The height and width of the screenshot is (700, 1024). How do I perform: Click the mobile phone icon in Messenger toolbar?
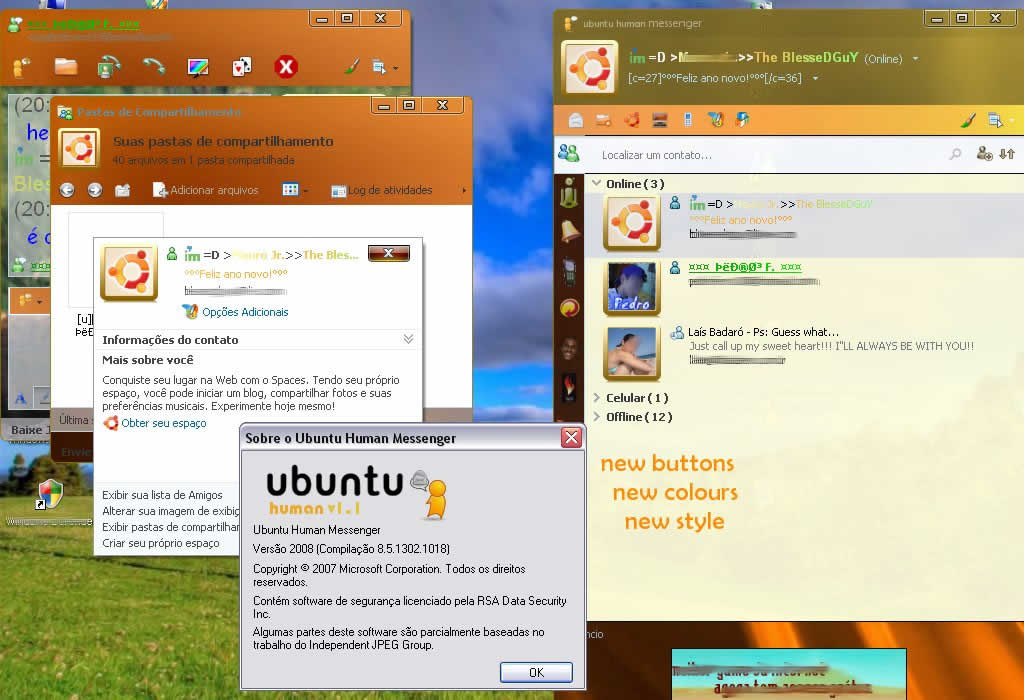[688, 120]
